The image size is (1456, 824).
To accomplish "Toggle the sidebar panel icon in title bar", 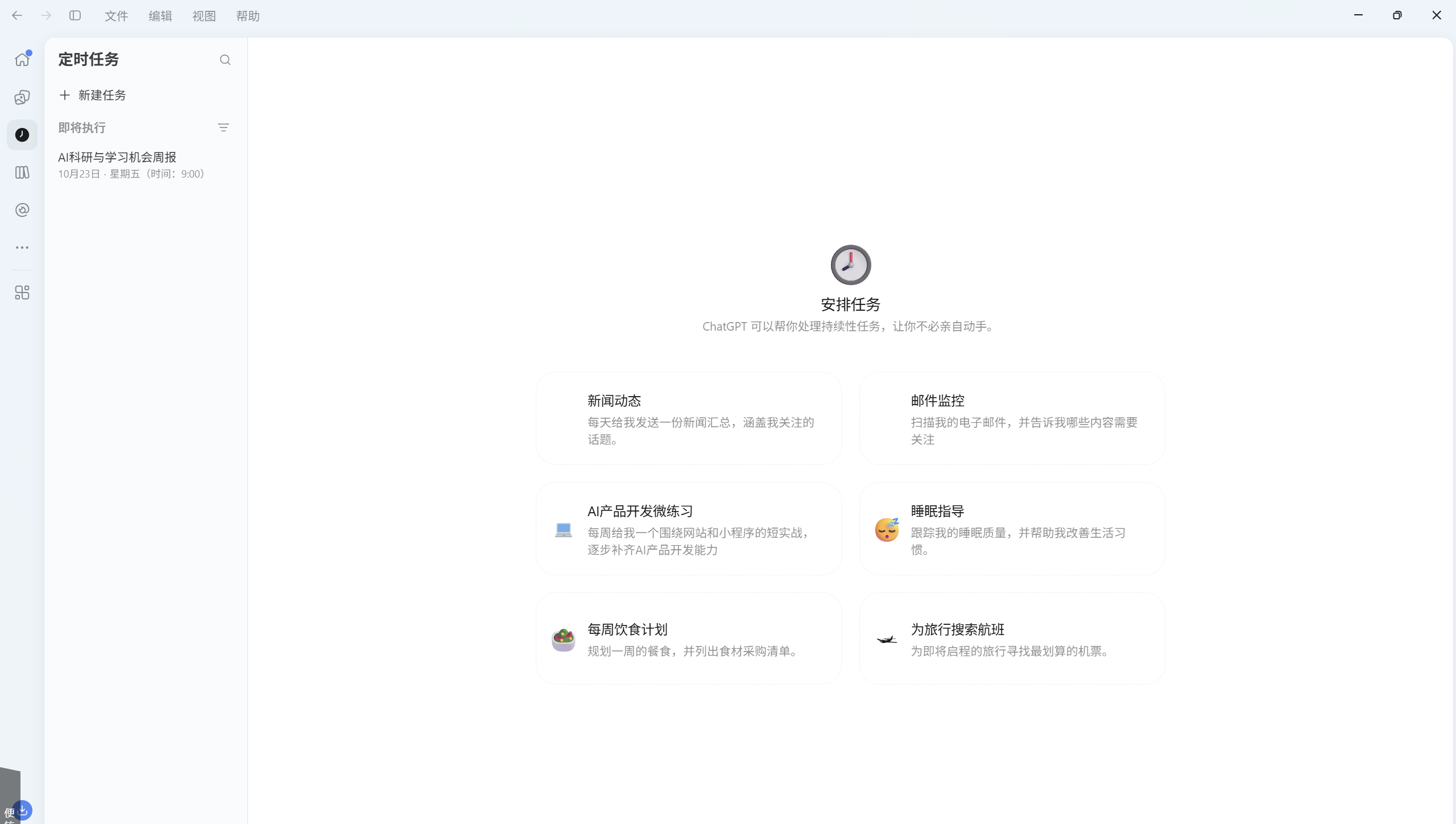I will [75, 15].
